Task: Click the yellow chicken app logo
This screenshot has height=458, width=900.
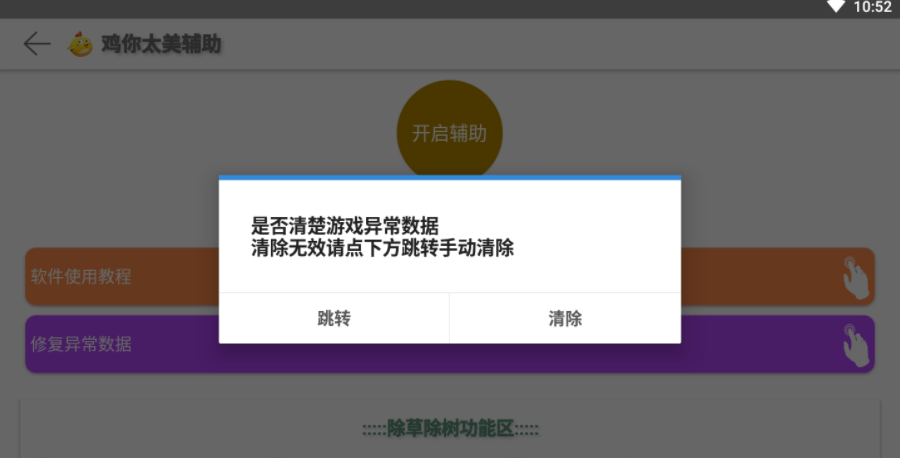Action: [x=80, y=44]
